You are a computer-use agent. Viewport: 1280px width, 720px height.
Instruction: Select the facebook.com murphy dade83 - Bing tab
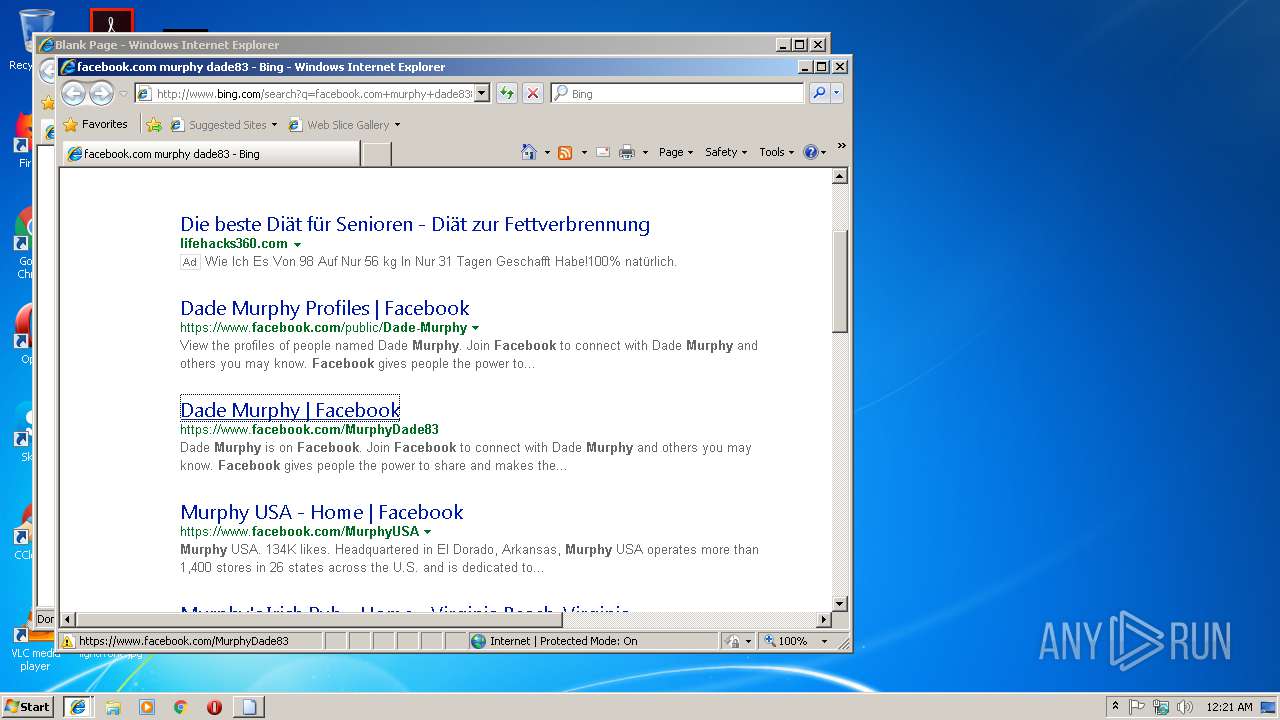pos(211,154)
